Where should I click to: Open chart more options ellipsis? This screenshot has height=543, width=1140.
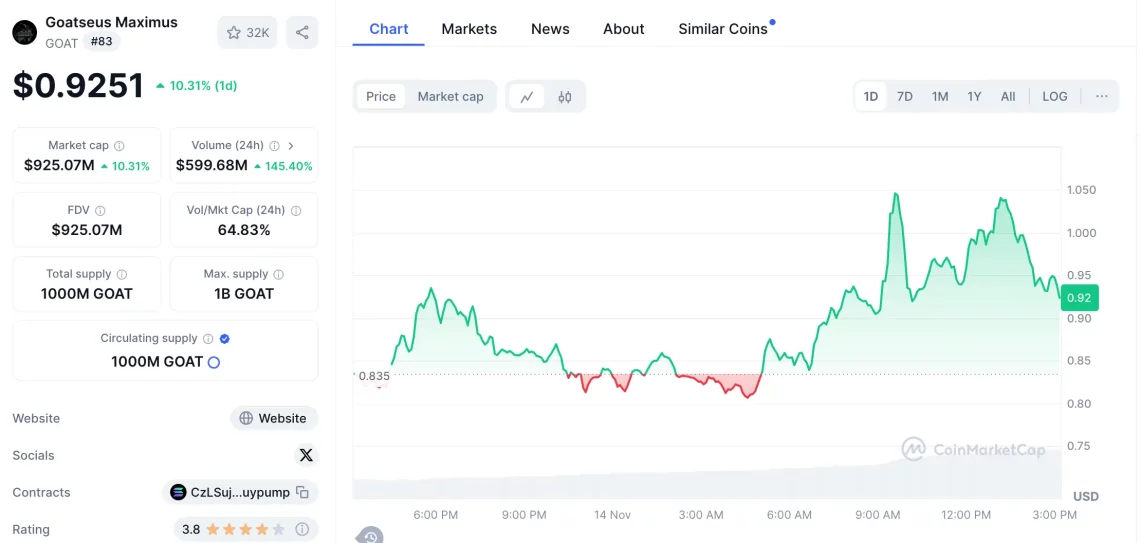(x=1101, y=96)
